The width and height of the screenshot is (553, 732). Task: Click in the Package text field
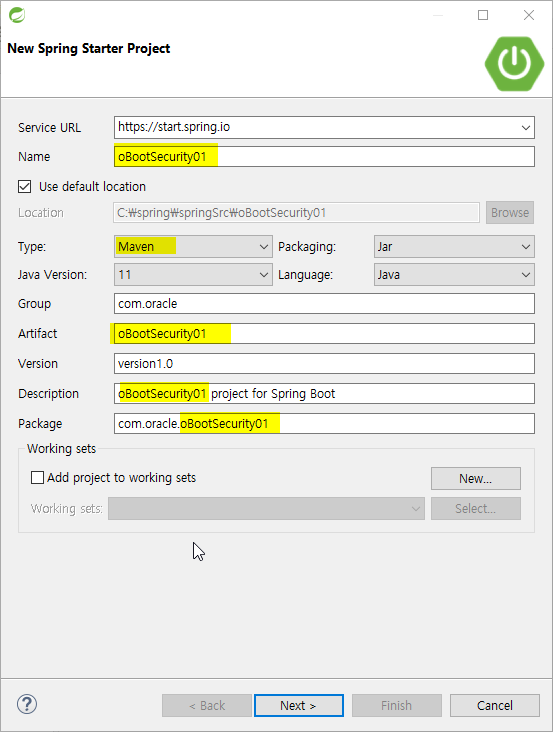coord(324,423)
